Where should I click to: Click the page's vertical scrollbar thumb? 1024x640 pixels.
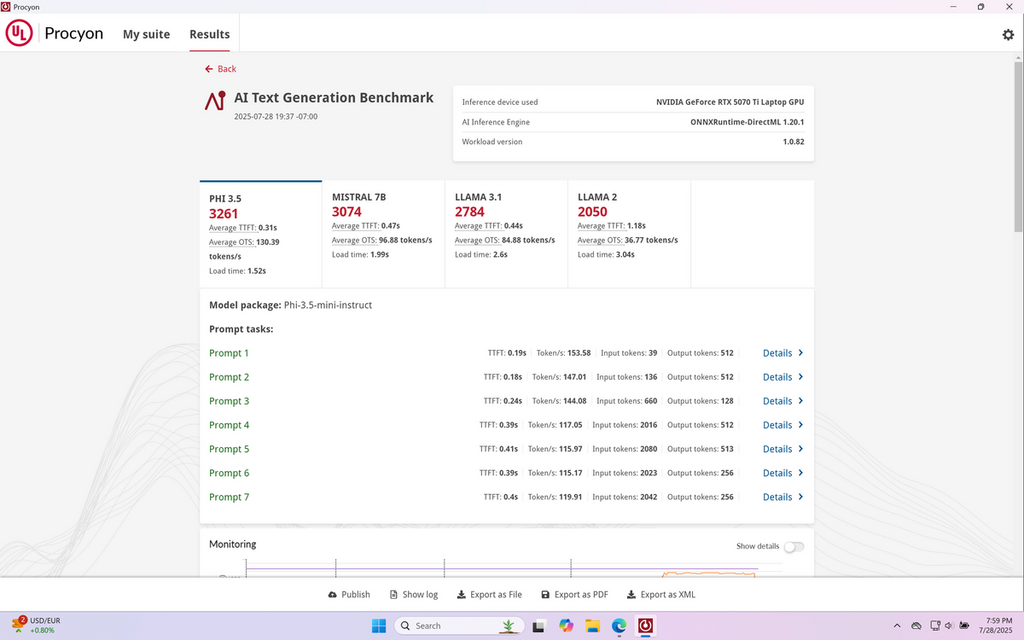tap(1018, 146)
